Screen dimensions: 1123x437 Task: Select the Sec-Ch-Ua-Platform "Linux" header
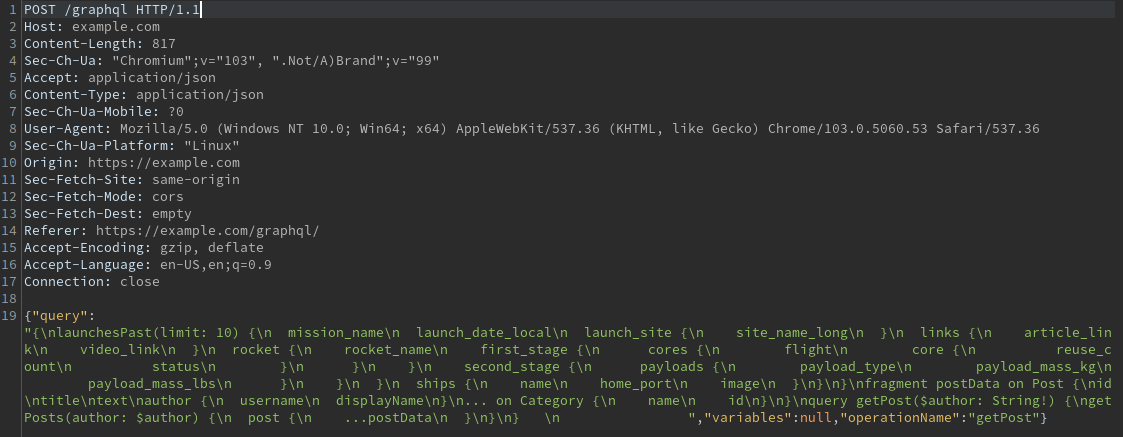click(x=132, y=145)
